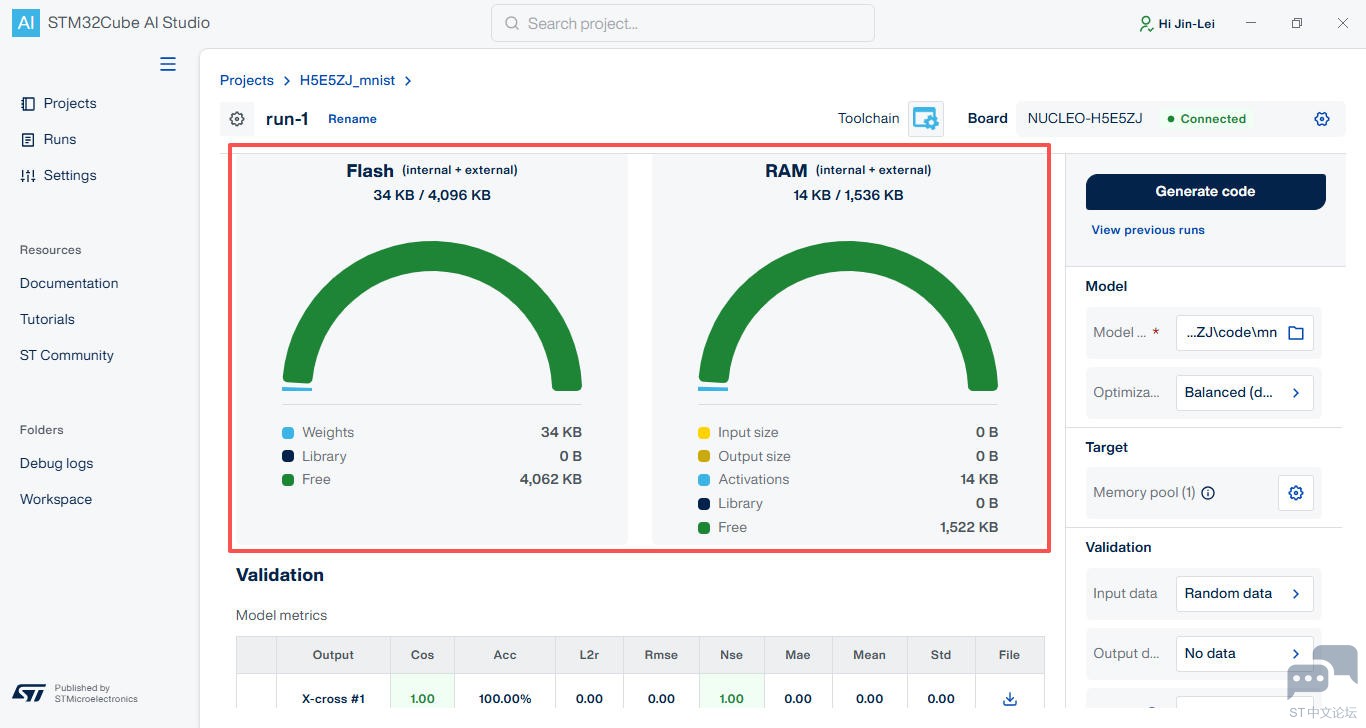The height and width of the screenshot is (728, 1366).
Task: Expand Optimization Balanced dropdown
Action: pos(1244,393)
